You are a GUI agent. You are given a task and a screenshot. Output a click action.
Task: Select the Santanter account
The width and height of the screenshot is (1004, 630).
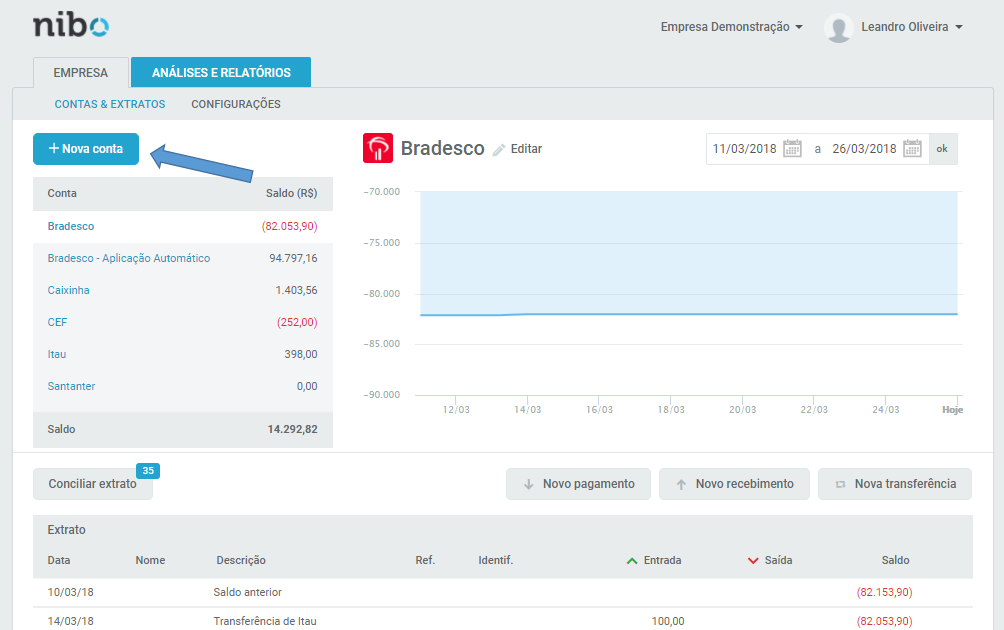click(71, 386)
